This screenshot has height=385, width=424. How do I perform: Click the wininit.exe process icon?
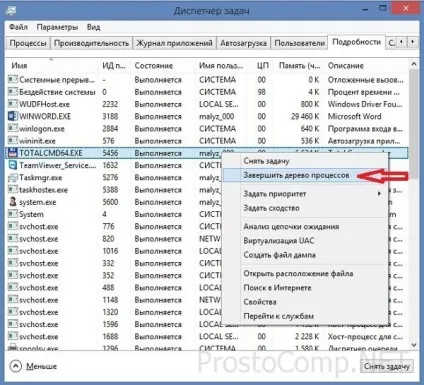(x=13, y=141)
